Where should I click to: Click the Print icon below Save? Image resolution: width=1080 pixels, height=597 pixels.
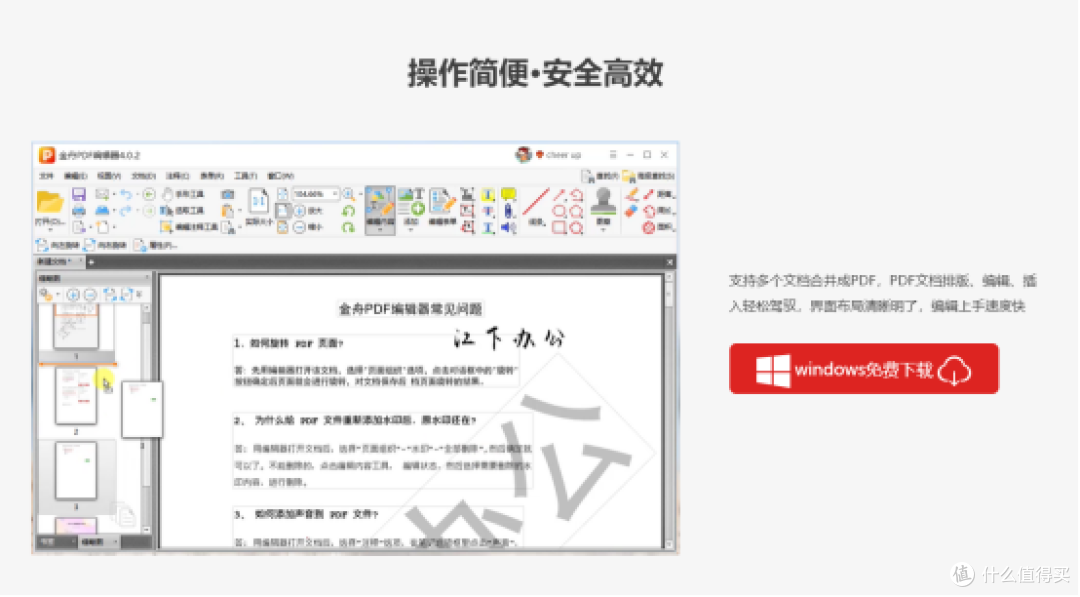(79, 211)
